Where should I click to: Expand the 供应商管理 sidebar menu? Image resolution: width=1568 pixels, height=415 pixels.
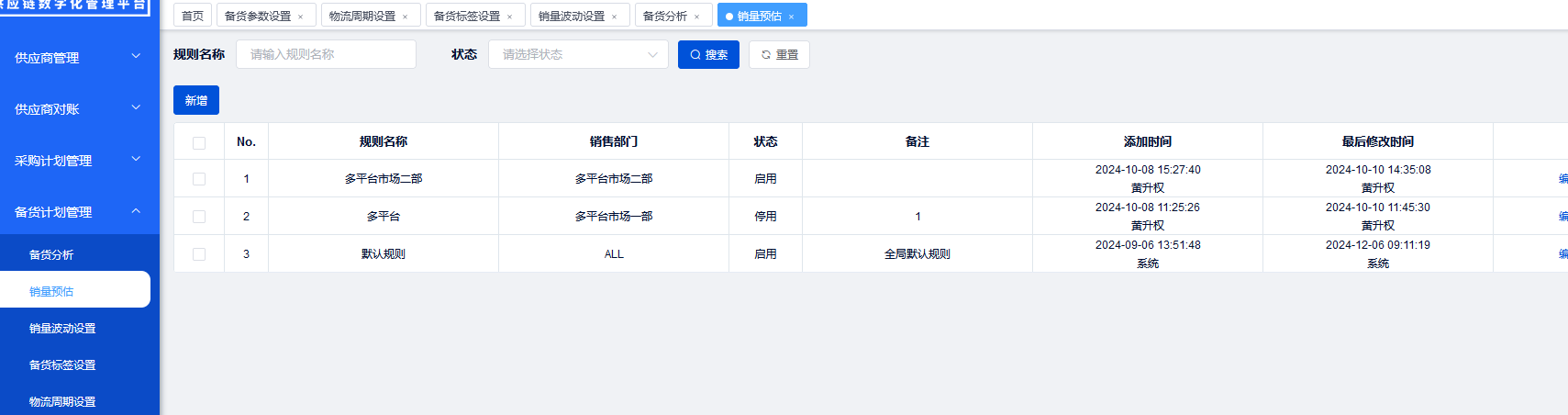tap(80, 57)
